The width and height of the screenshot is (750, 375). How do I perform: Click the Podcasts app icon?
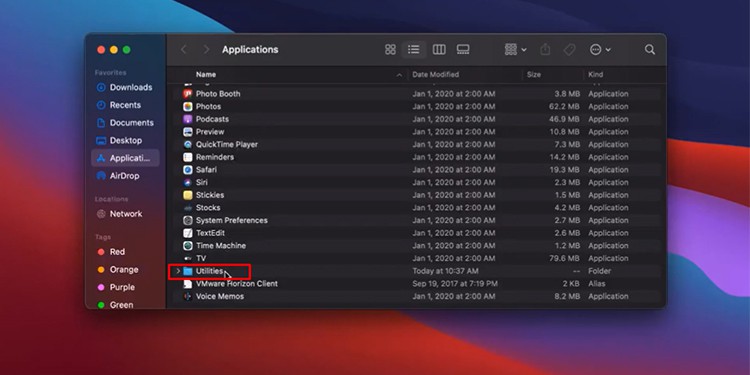point(188,119)
